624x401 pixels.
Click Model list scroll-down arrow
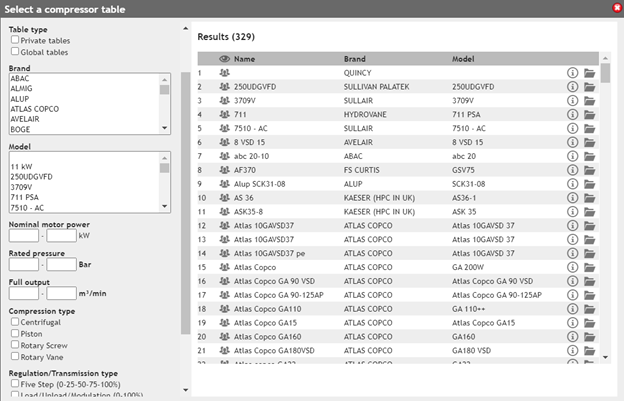164,206
